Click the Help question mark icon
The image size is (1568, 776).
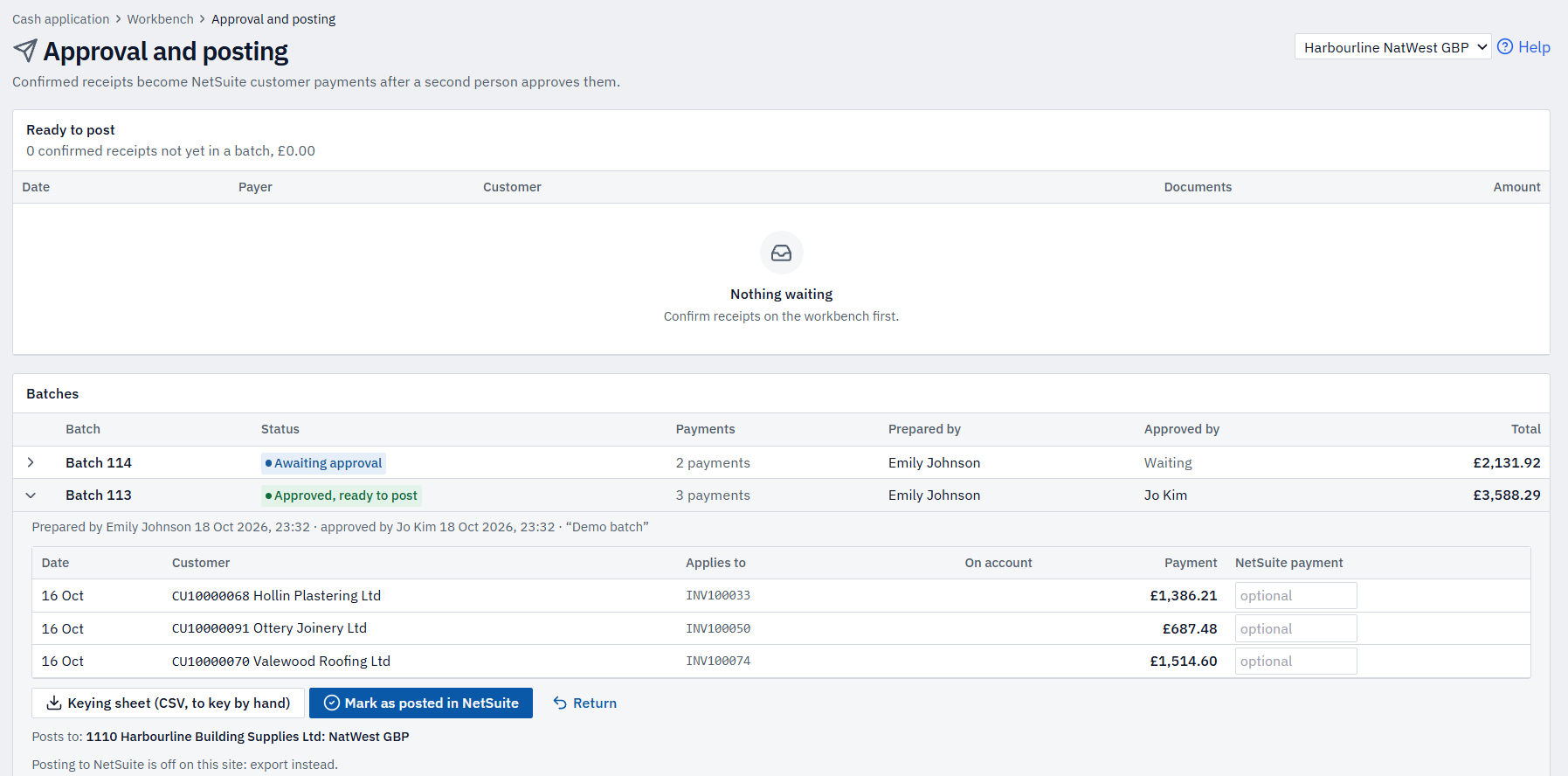[1505, 47]
